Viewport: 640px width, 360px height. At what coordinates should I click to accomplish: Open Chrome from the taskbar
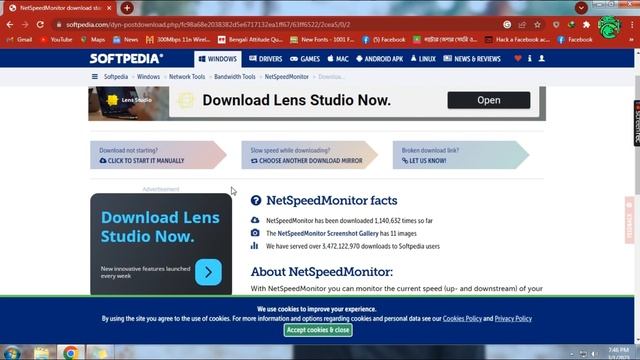coord(71,353)
